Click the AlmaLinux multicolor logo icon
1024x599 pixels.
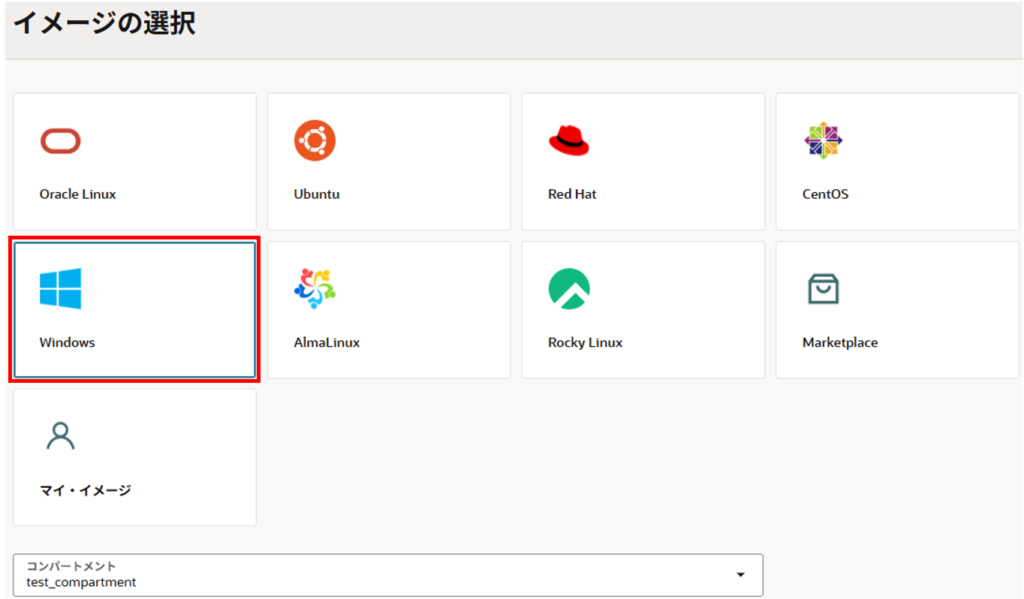[314, 289]
